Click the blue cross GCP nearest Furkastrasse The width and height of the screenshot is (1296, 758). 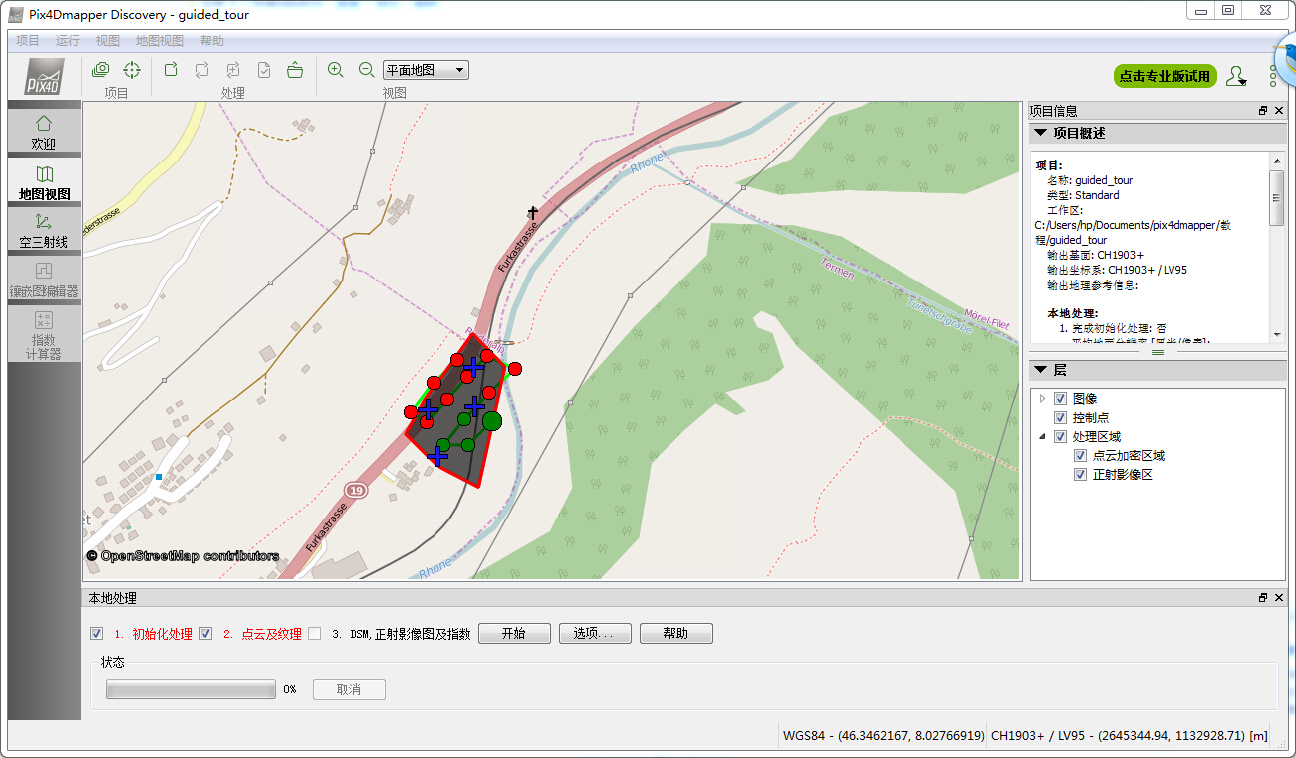pyautogui.click(x=428, y=409)
